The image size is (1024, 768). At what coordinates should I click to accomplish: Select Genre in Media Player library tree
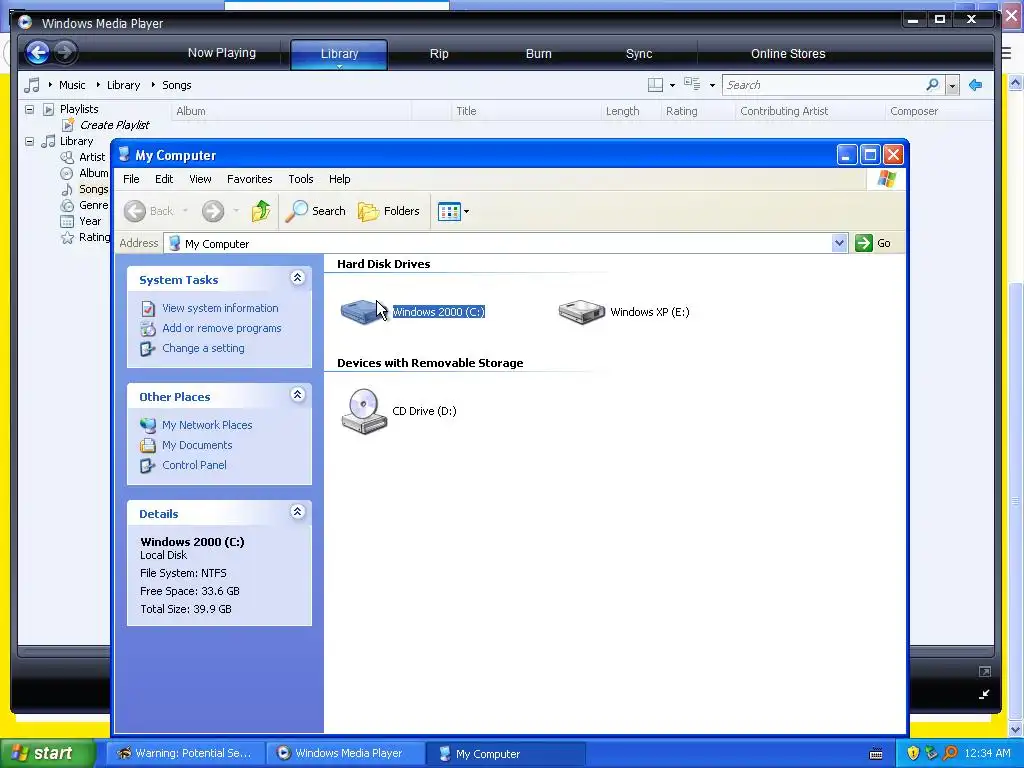pyautogui.click(x=93, y=205)
